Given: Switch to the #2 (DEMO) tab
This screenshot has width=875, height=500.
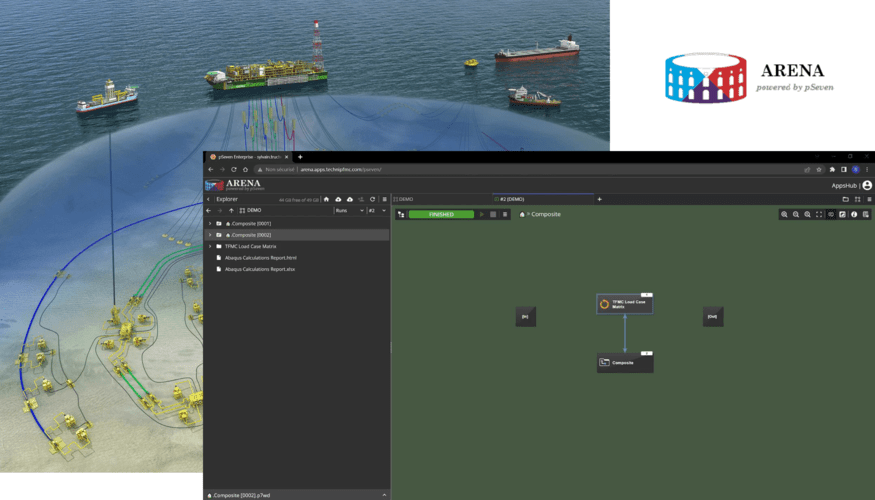Looking at the screenshot, I should coord(542,199).
